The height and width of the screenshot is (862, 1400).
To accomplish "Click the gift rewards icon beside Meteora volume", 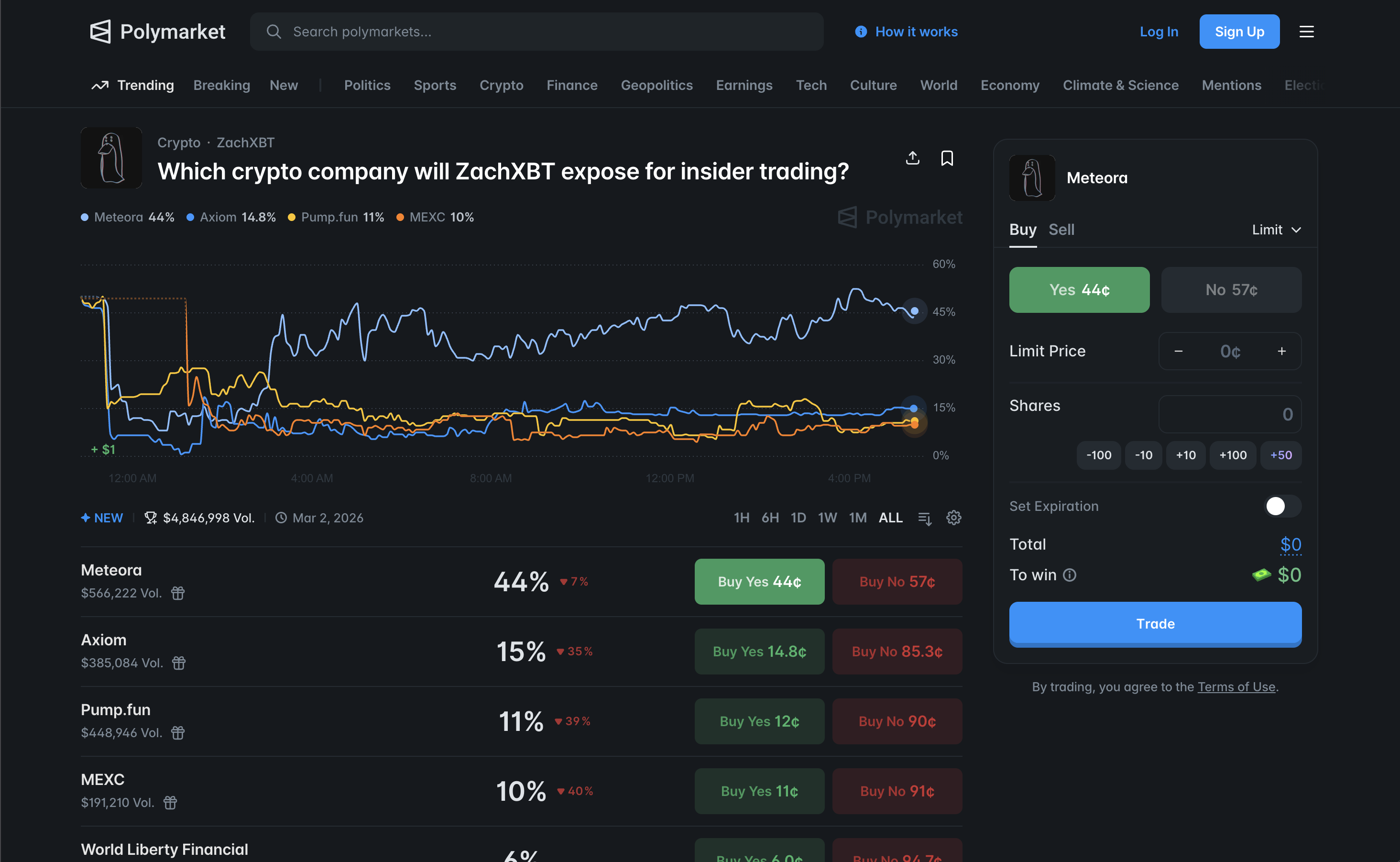I will click(178, 593).
